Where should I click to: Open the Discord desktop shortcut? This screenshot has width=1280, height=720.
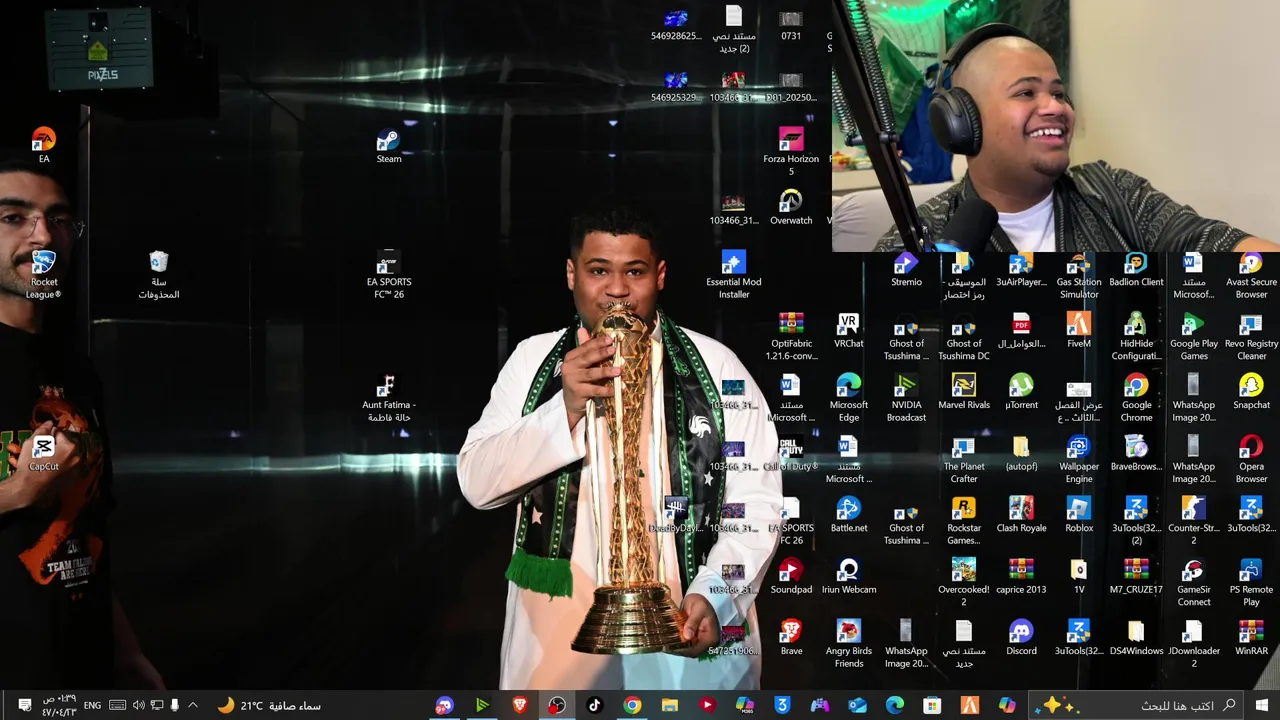1021,637
